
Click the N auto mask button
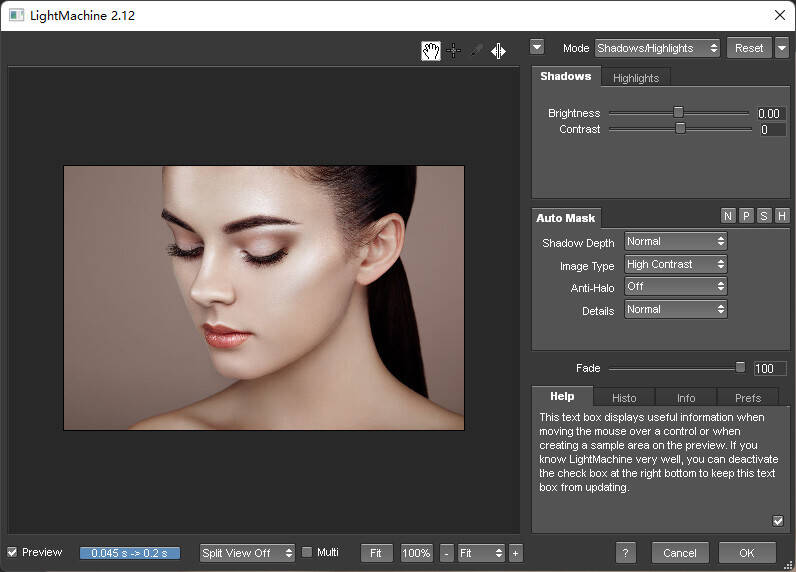[728, 217]
